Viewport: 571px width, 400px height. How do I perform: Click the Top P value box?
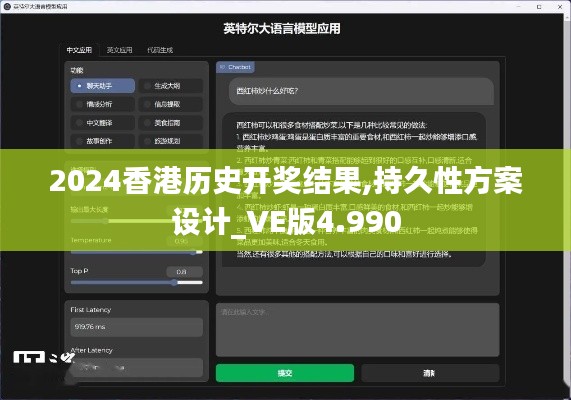(x=184, y=272)
